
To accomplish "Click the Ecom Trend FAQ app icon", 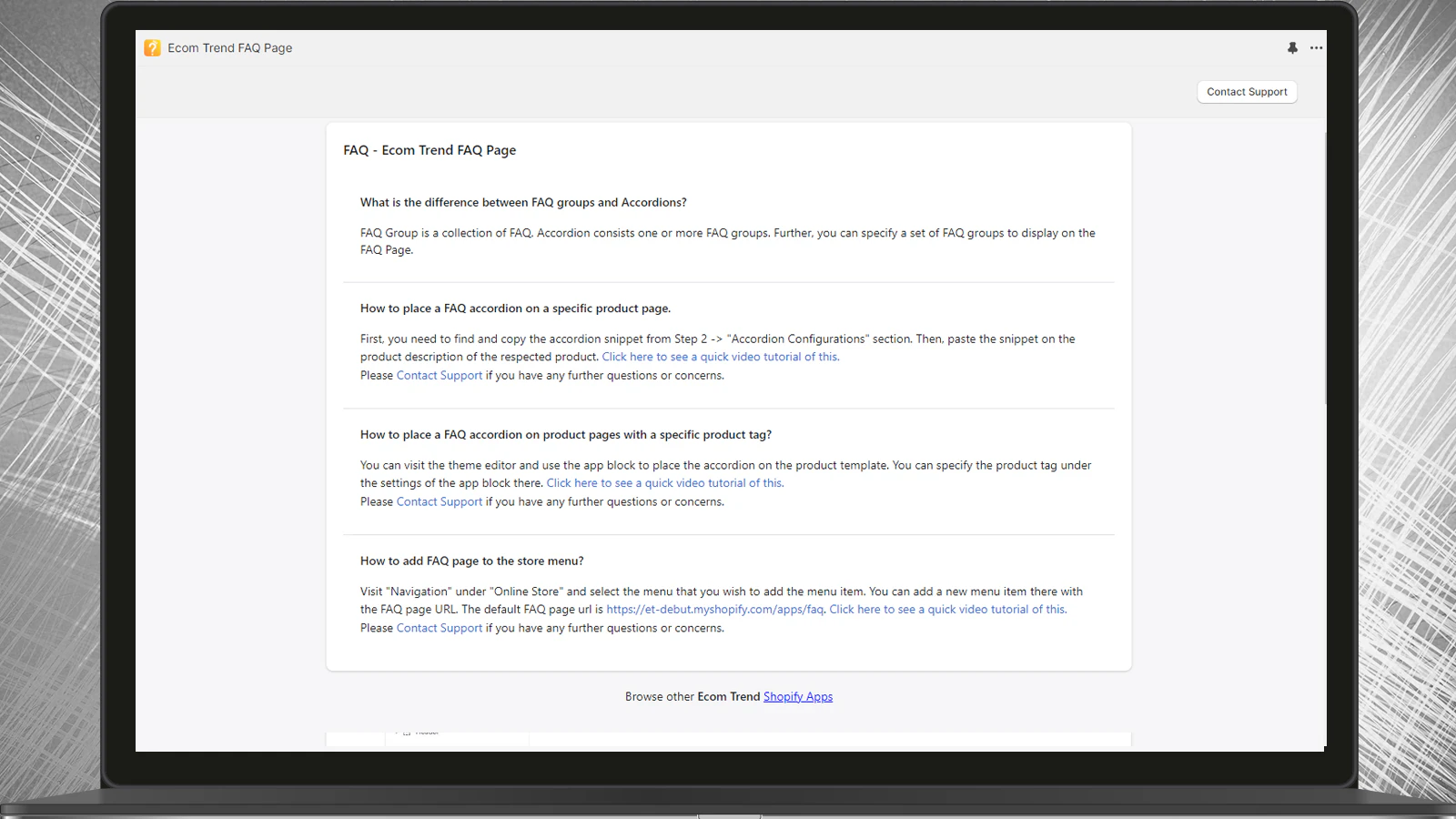I will (152, 47).
